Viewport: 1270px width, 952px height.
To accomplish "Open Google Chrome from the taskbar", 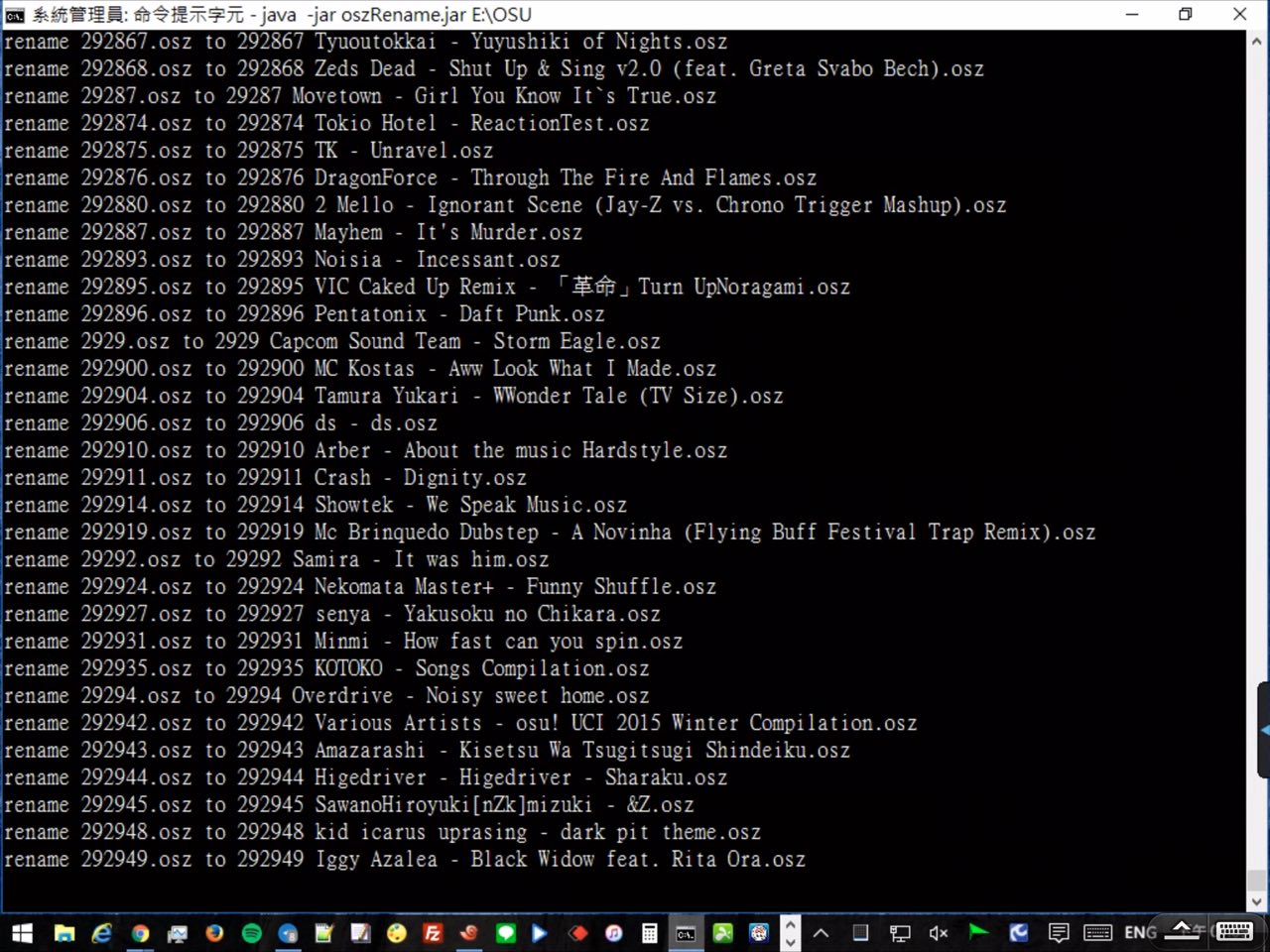I will 140,933.
